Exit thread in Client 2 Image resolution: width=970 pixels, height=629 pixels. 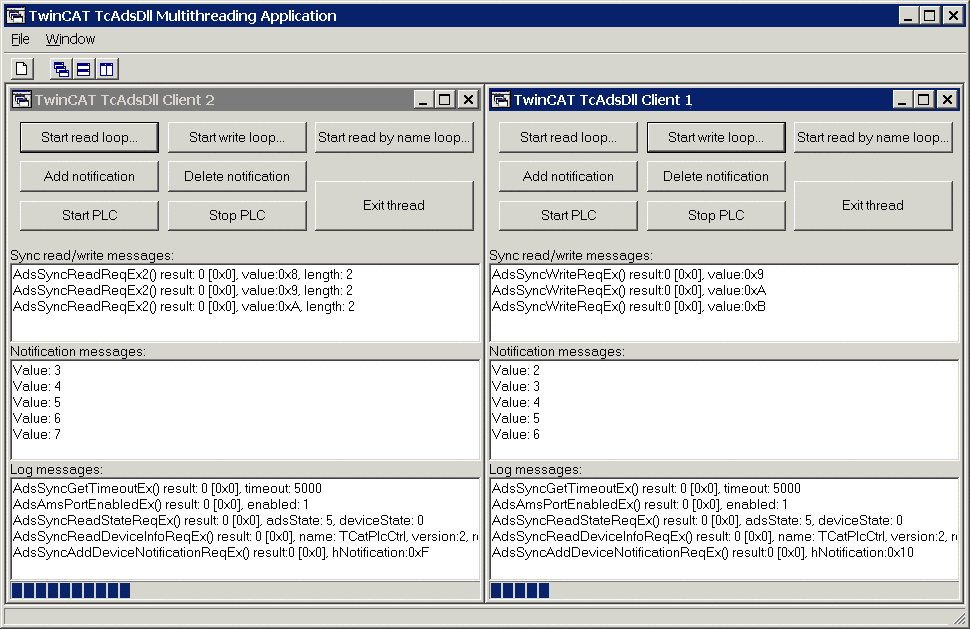[x=394, y=205]
